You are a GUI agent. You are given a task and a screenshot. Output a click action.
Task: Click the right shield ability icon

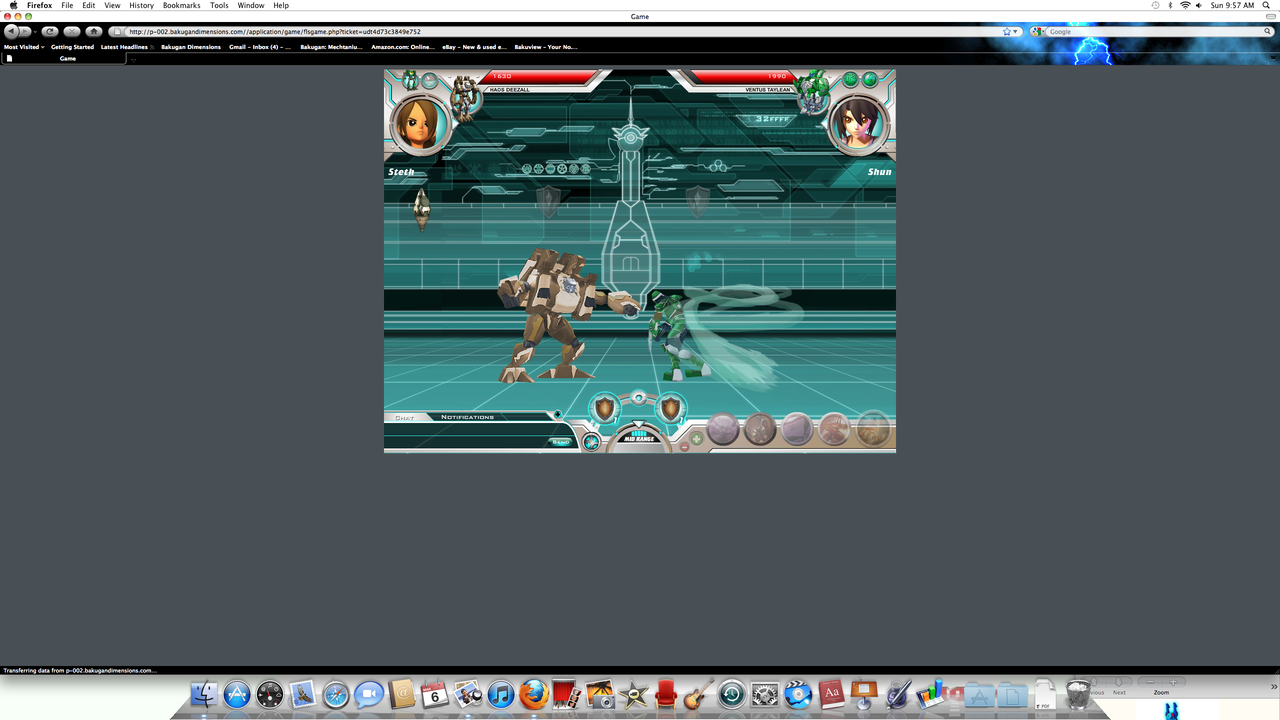coord(670,408)
